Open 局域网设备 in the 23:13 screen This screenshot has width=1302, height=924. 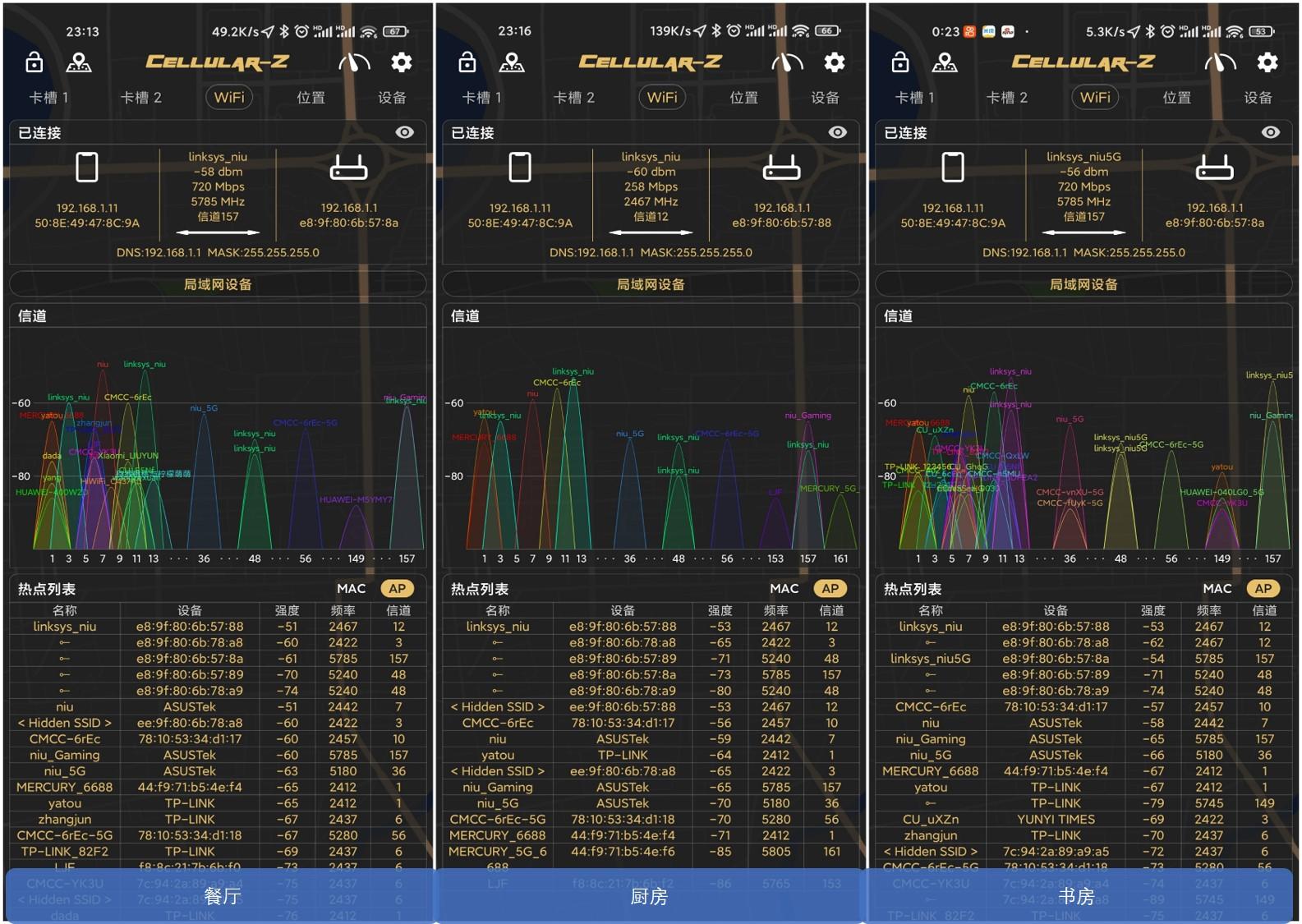click(218, 284)
